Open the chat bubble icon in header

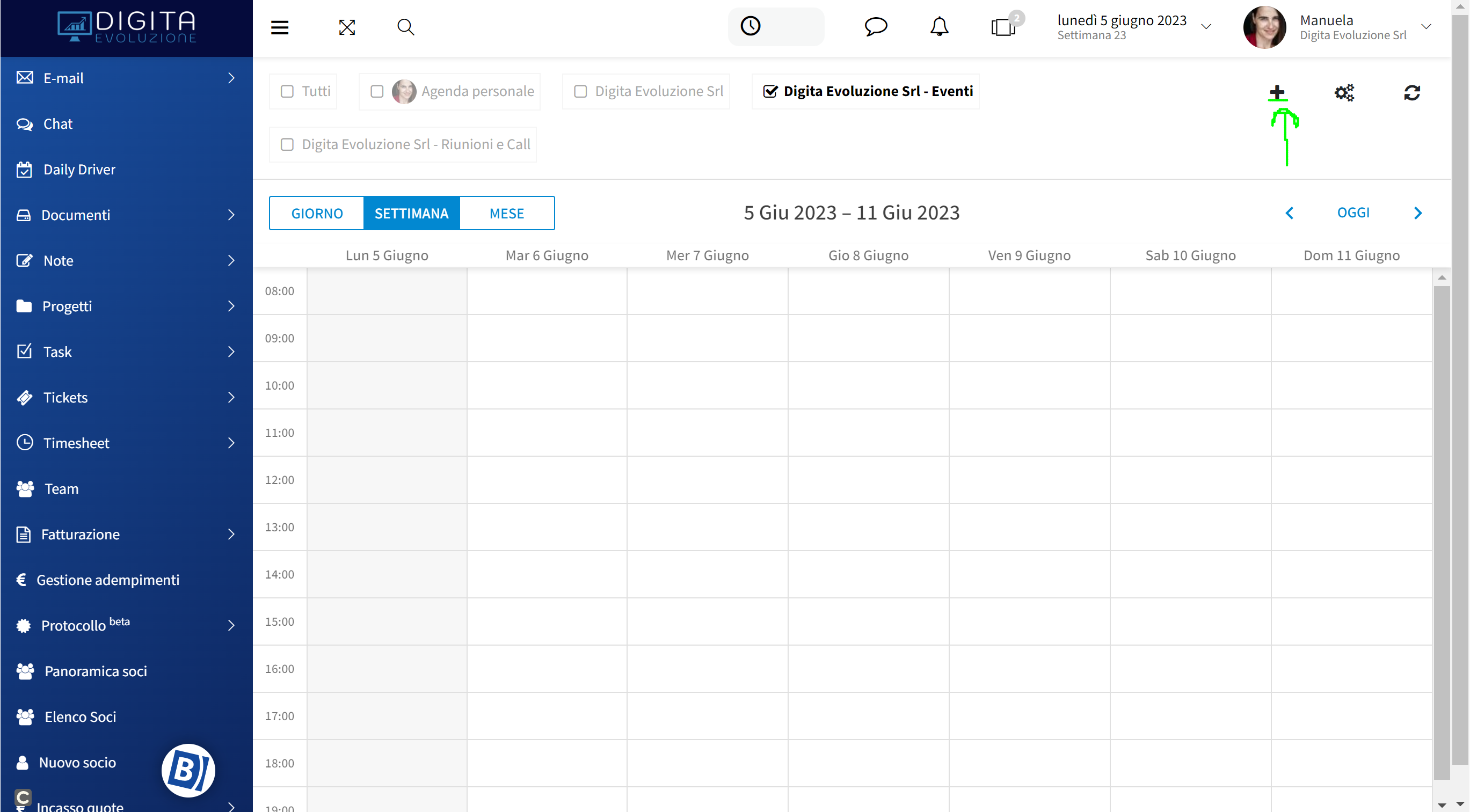pyautogui.click(x=875, y=26)
